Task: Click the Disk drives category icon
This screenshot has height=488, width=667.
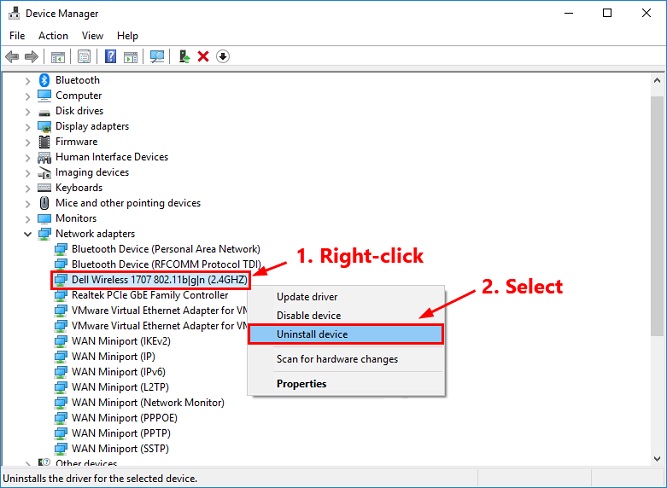Action: tap(44, 111)
